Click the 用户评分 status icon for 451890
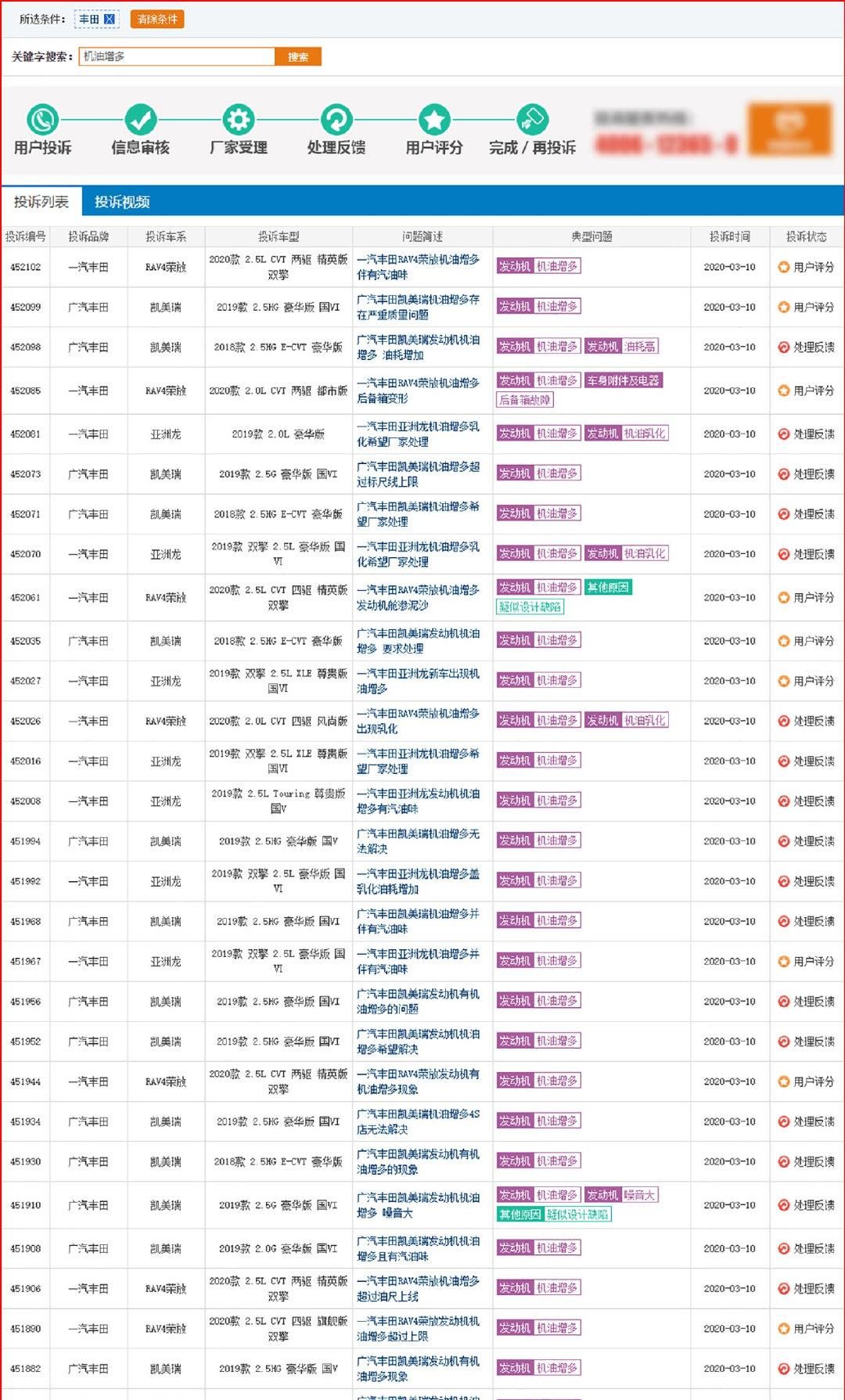Screen dimensions: 845x1400 click(783, 1328)
